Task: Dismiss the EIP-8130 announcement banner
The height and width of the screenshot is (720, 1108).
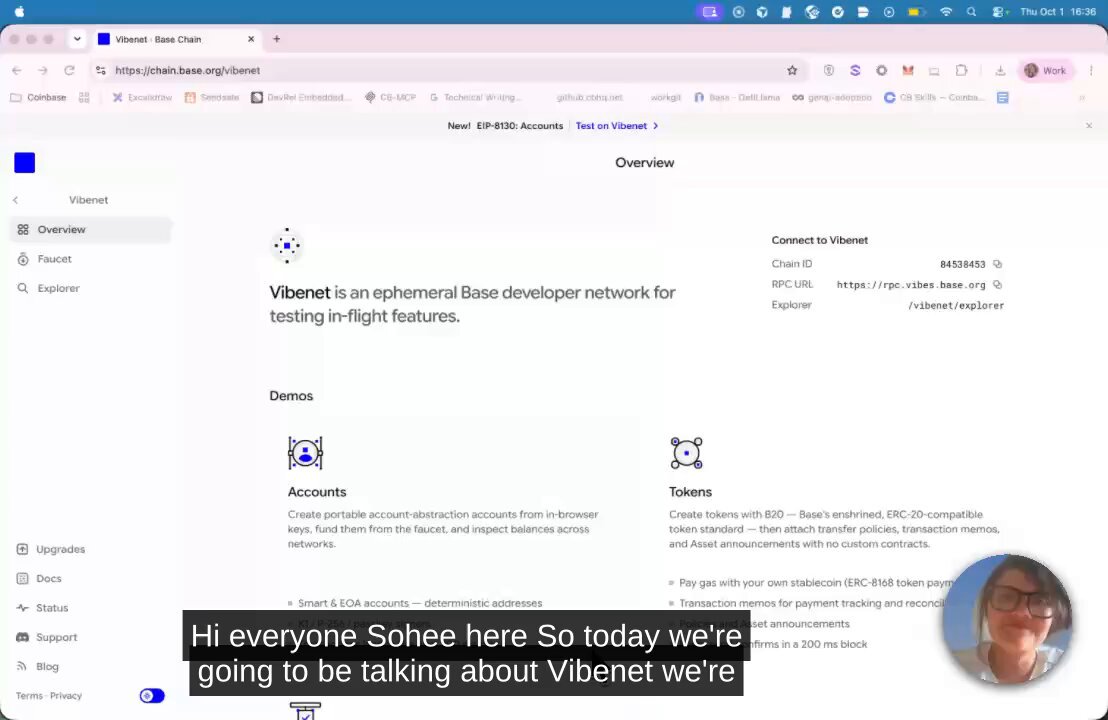Action: 1089,126
